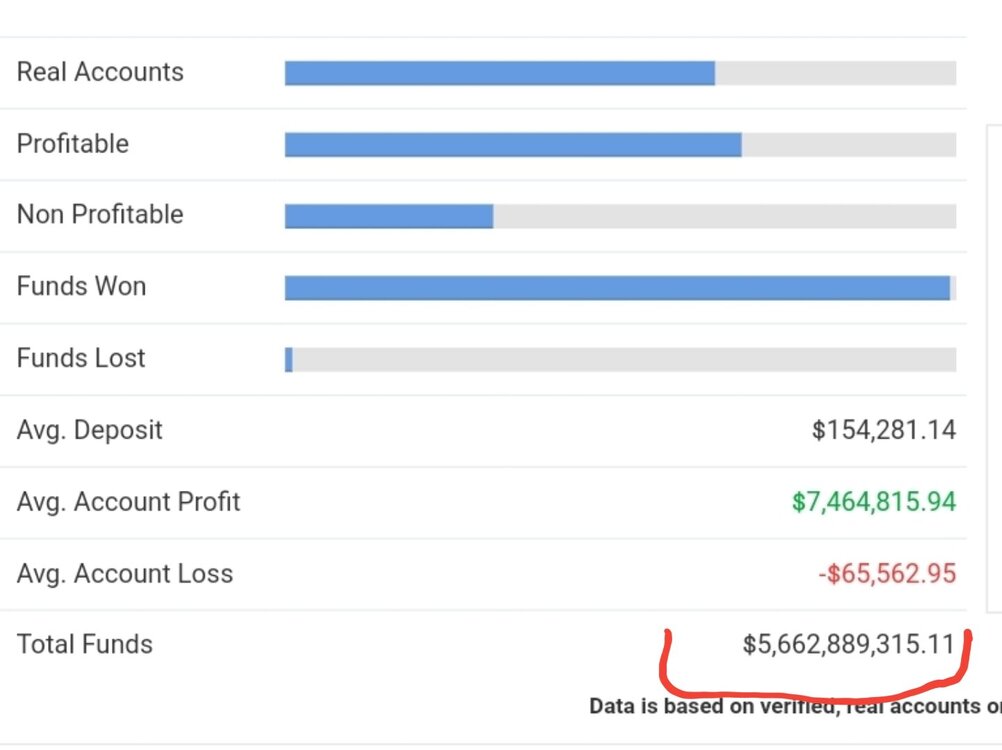
Task: Select the Funds Won label
Action: pos(82,286)
